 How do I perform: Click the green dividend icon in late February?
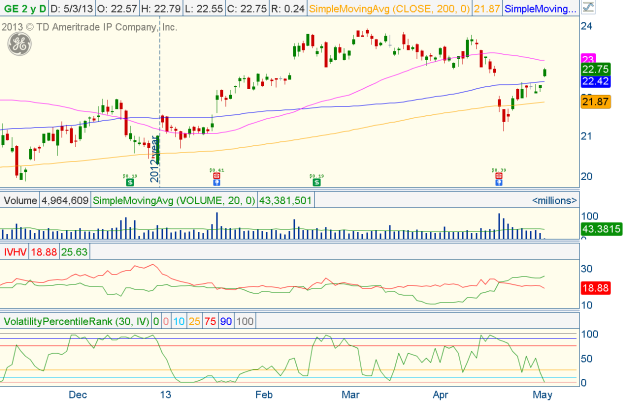pyautogui.click(x=316, y=182)
